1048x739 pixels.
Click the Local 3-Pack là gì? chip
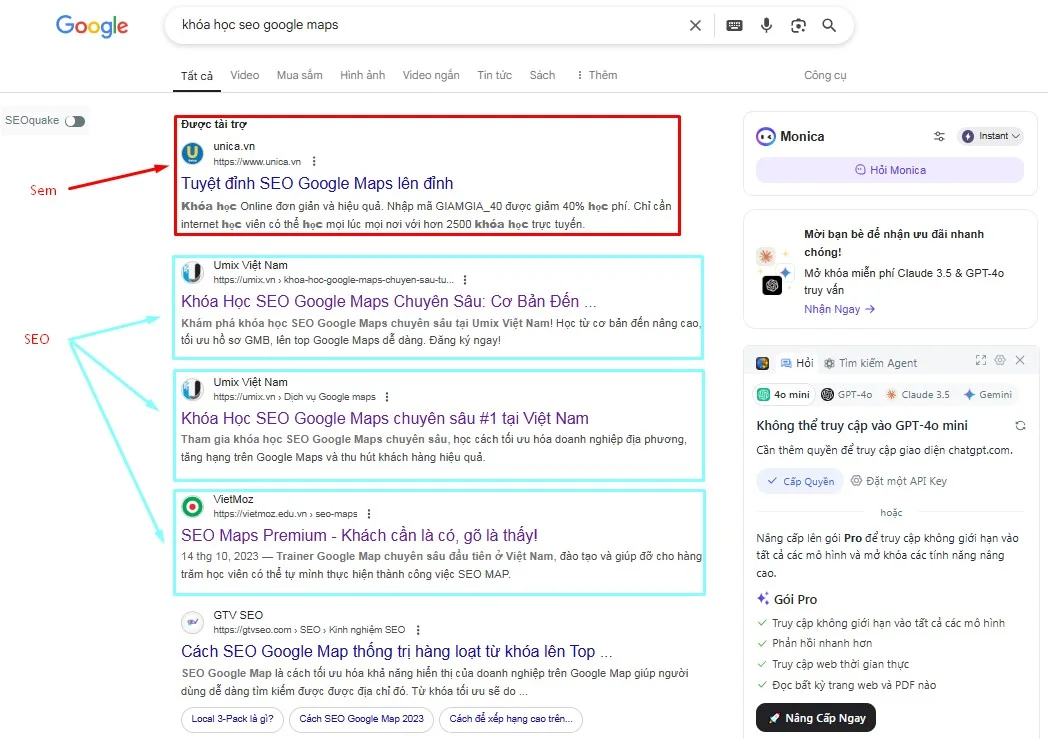point(233,719)
